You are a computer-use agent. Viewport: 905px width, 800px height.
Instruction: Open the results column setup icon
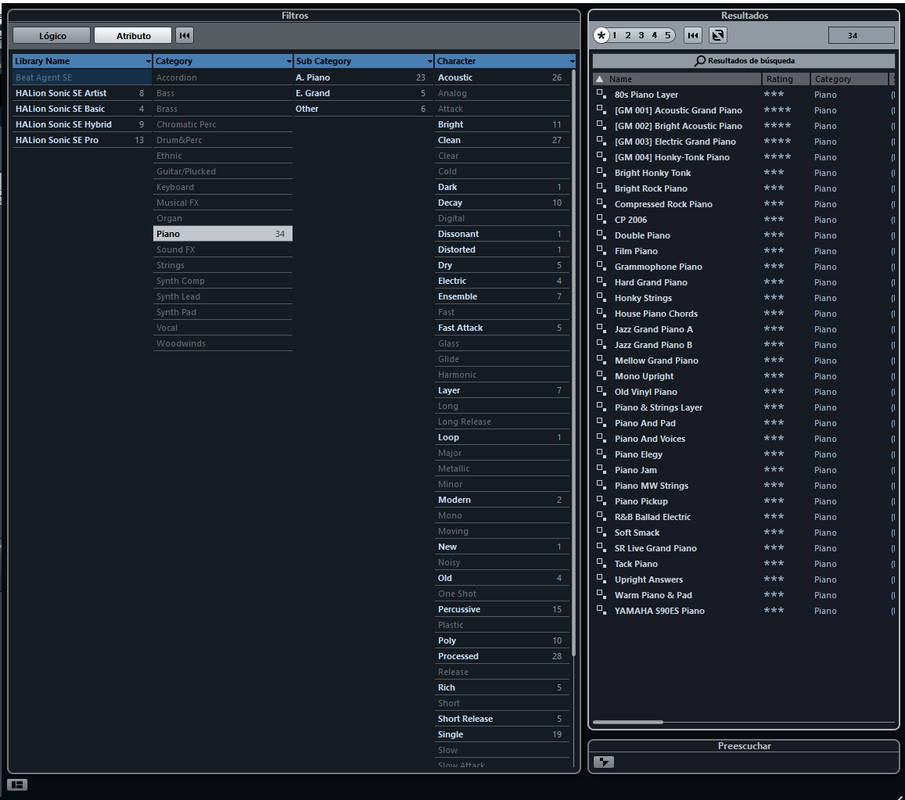click(717, 36)
